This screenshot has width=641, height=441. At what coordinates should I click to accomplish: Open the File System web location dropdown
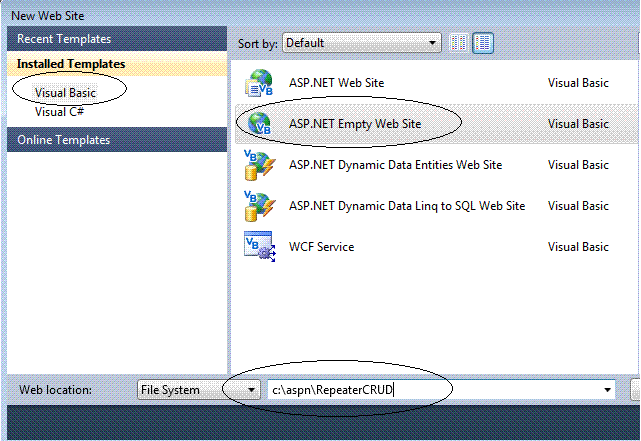[199, 390]
